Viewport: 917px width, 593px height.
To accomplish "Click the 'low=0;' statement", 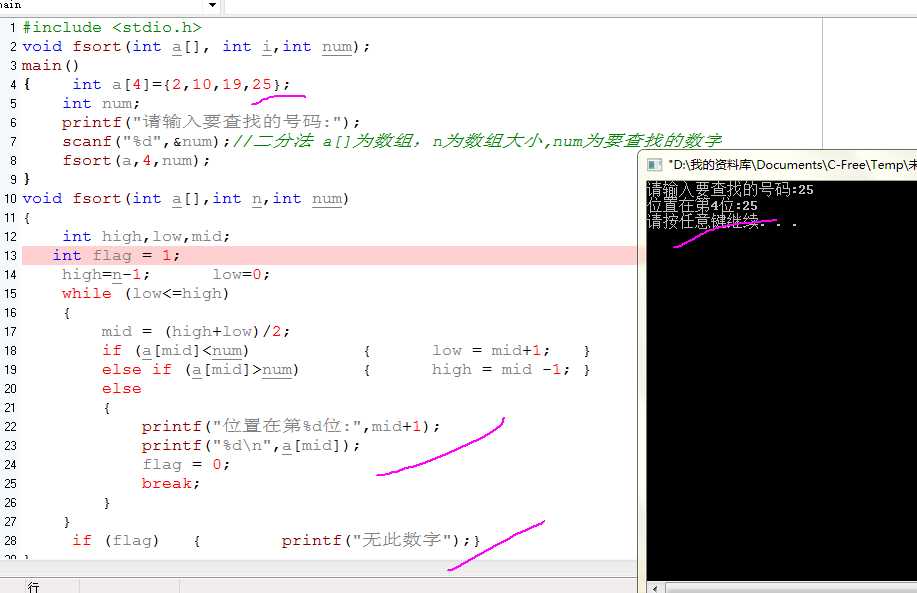I will (241, 274).
